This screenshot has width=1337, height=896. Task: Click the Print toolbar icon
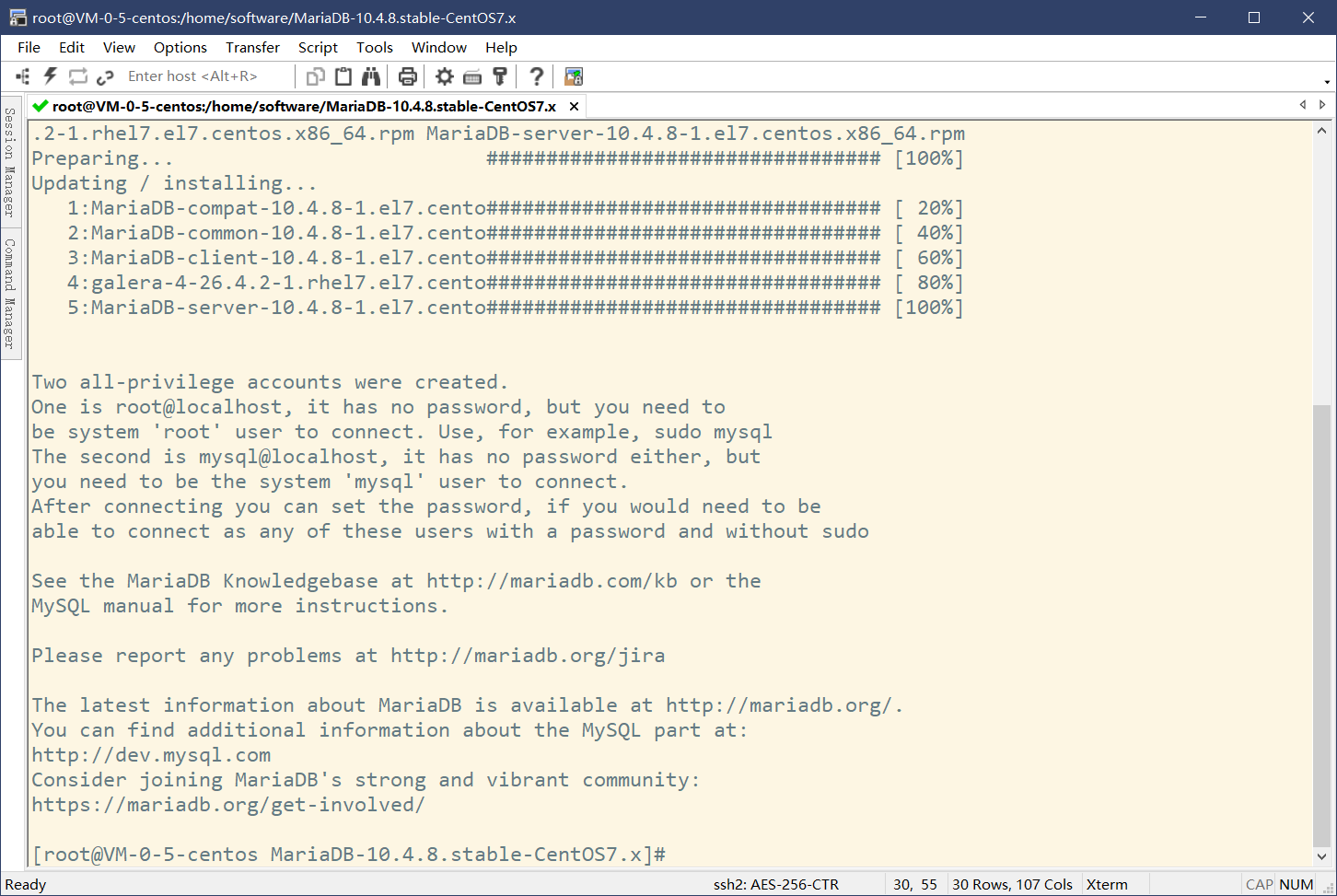click(408, 76)
